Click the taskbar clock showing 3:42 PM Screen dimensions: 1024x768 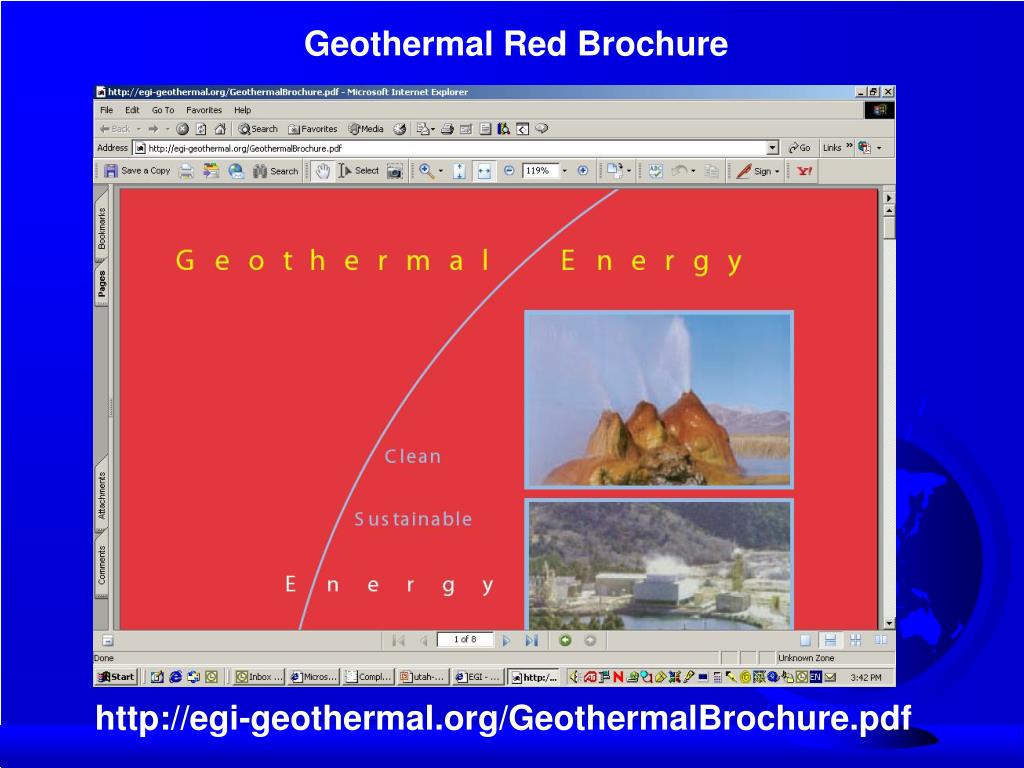tap(866, 678)
